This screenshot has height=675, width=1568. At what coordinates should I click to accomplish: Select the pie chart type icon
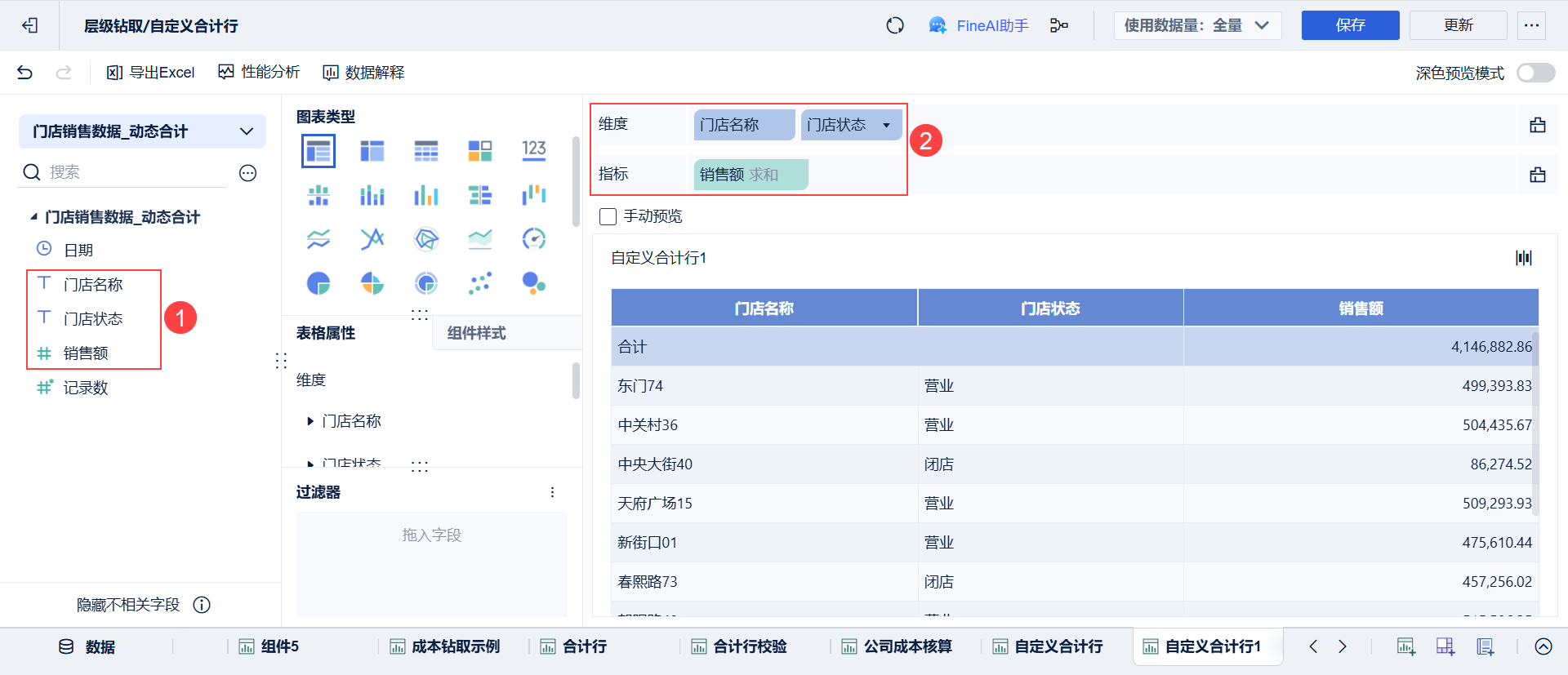[318, 283]
